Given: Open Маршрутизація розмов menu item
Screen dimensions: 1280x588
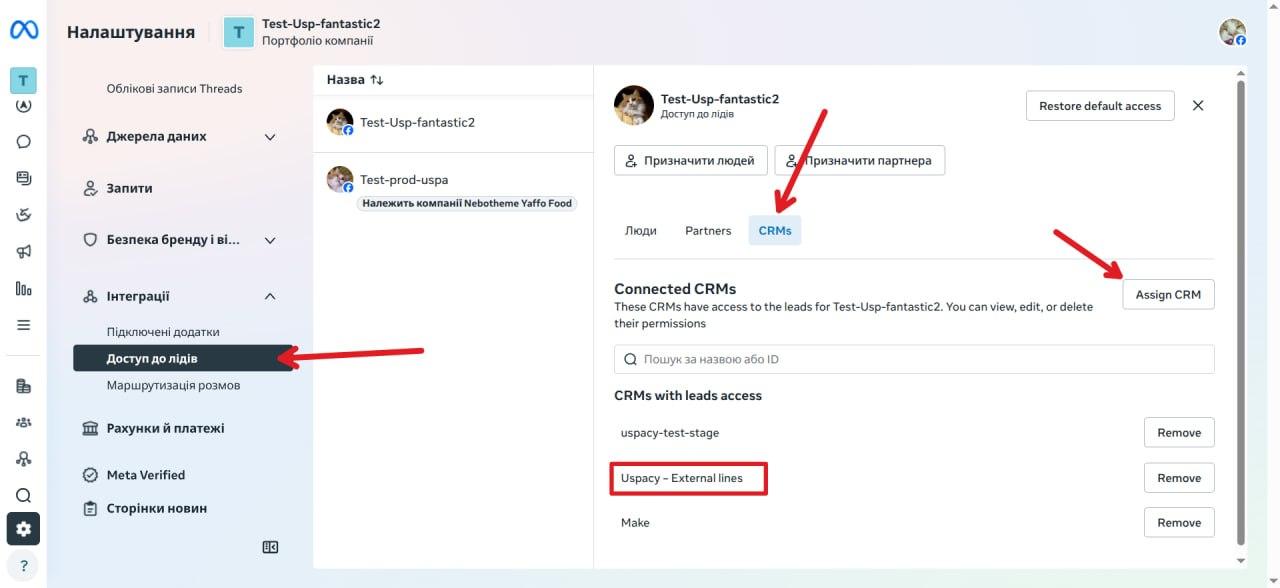Looking at the screenshot, I should [x=173, y=385].
